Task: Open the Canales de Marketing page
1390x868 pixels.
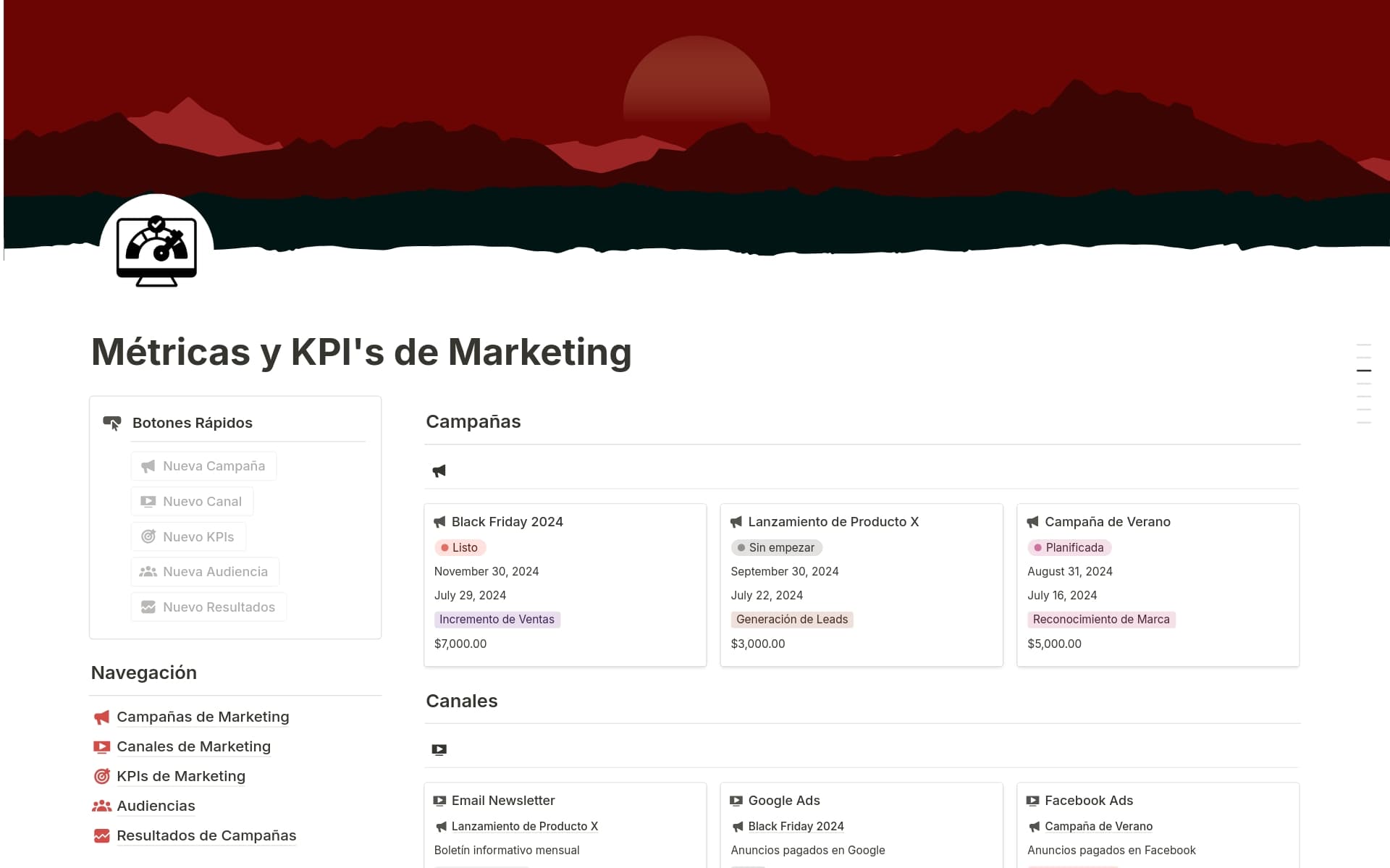Action: point(193,746)
